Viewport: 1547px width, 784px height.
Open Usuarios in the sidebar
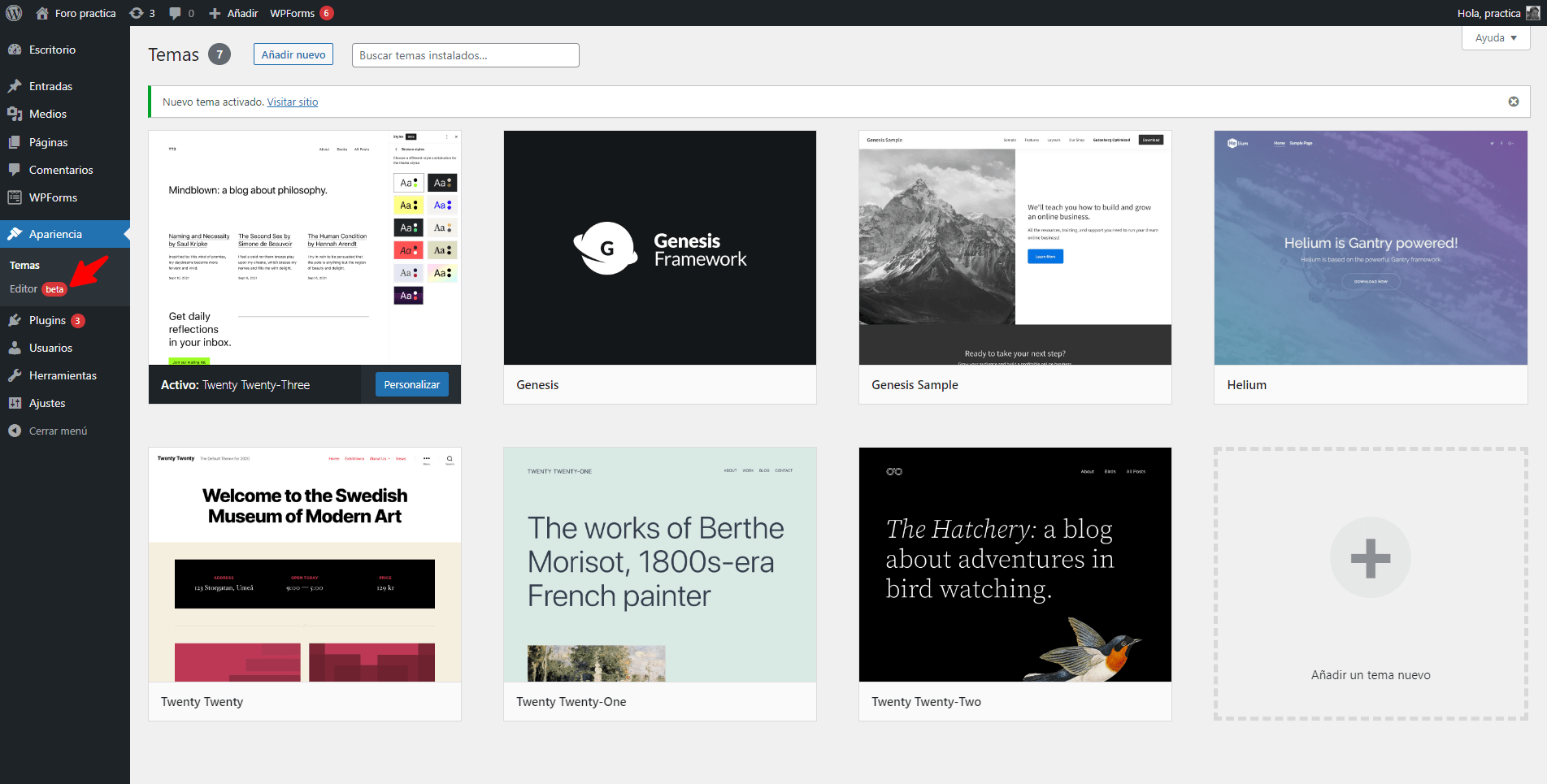tap(50, 348)
